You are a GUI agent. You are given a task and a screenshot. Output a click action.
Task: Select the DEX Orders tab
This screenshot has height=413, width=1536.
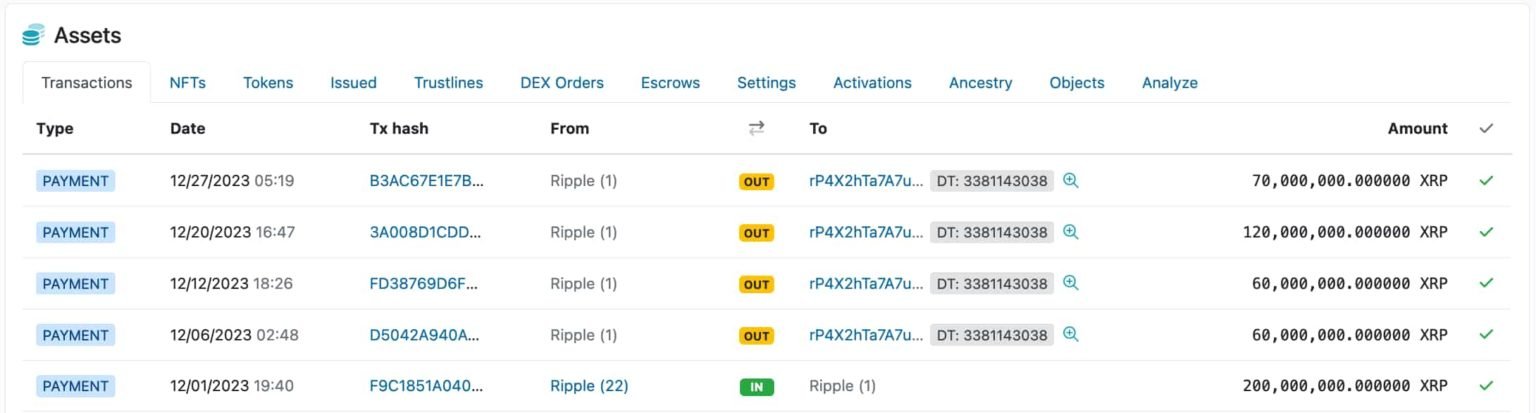point(562,83)
